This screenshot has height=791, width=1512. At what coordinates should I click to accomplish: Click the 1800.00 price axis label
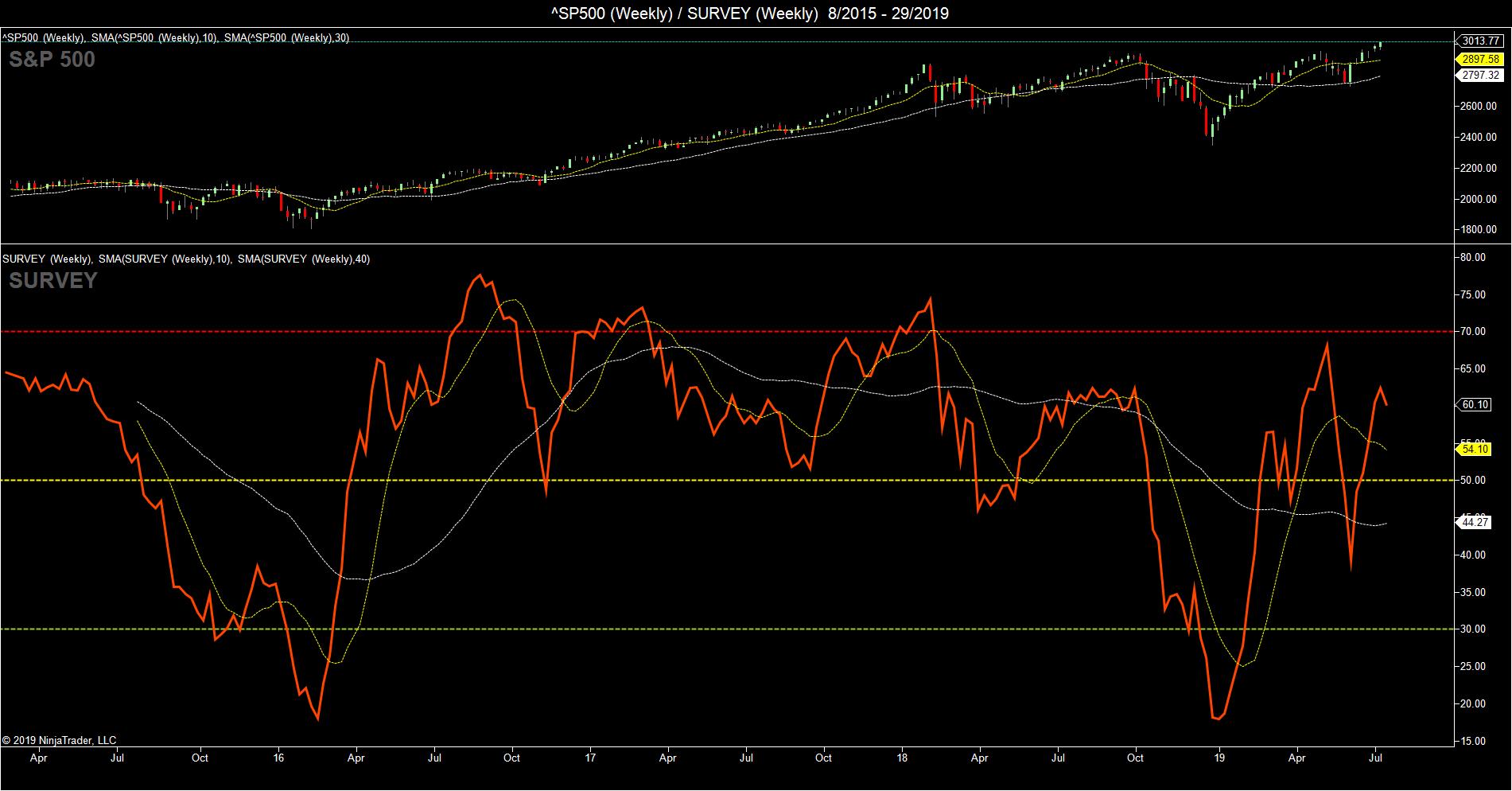[1480, 230]
